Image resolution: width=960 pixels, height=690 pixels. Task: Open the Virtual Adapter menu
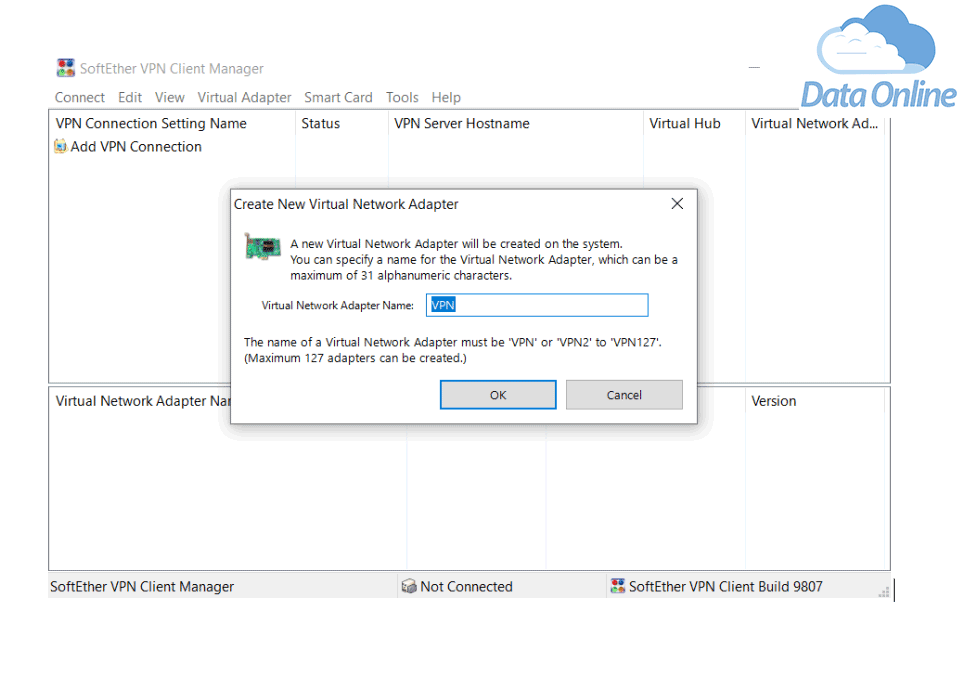(x=244, y=97)
